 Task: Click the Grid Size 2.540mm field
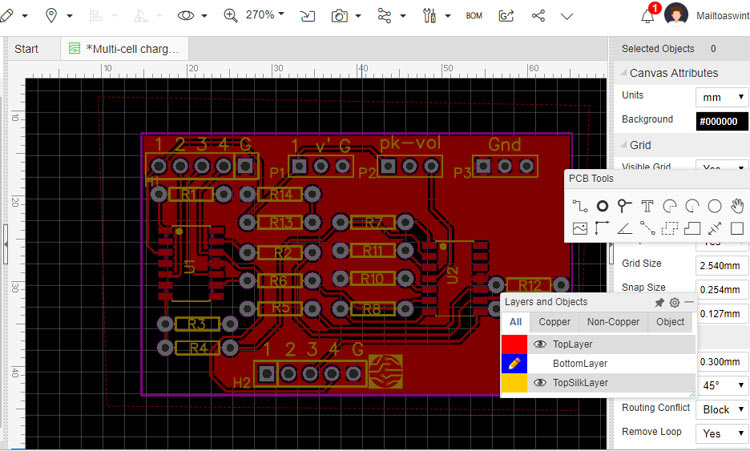(x=722, y=265)
